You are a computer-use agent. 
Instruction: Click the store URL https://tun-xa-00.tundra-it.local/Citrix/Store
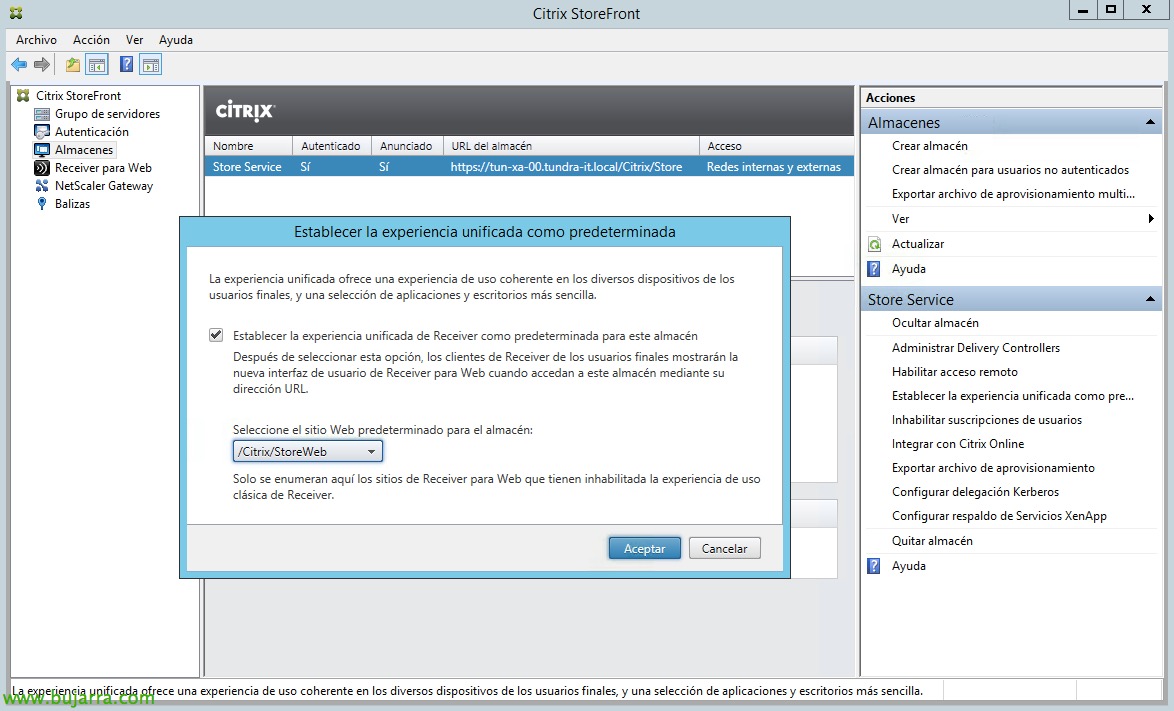point(566,167)
